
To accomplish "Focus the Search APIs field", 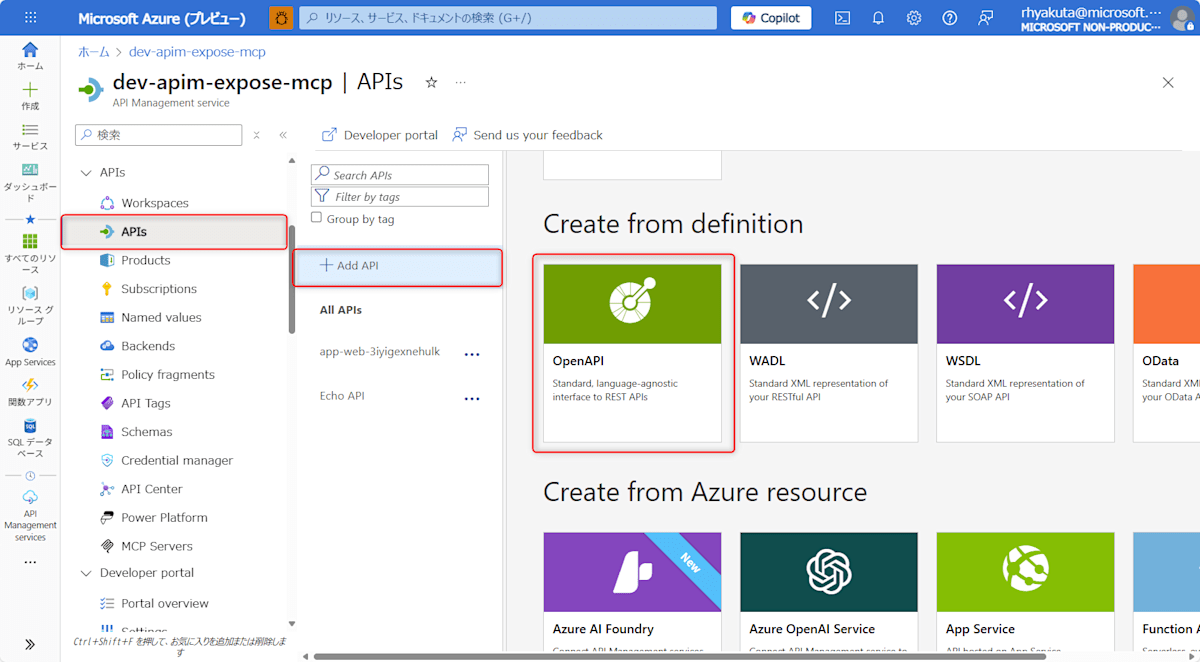I will tap(400, 175).
